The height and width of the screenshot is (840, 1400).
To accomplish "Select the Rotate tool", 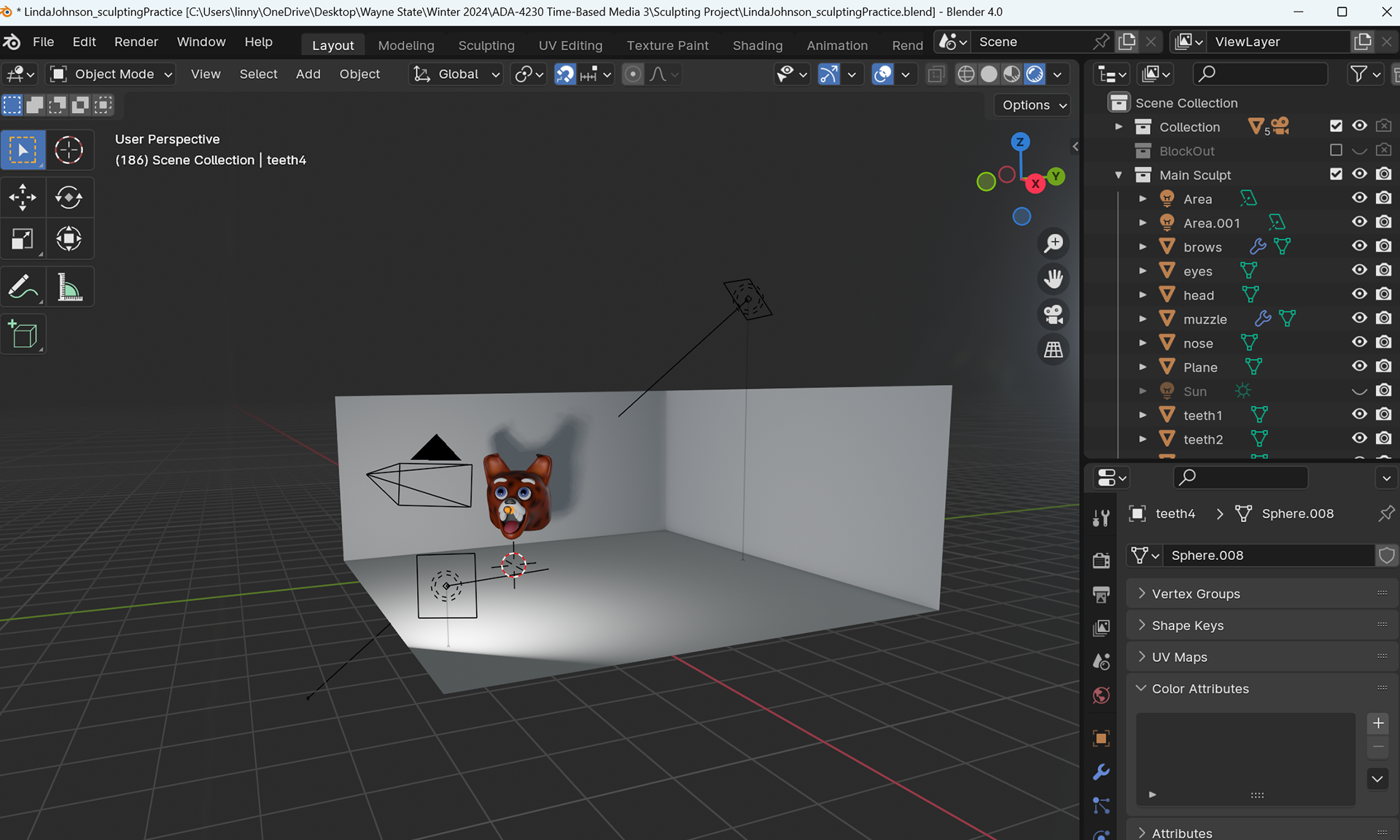I will click(69, 197).
